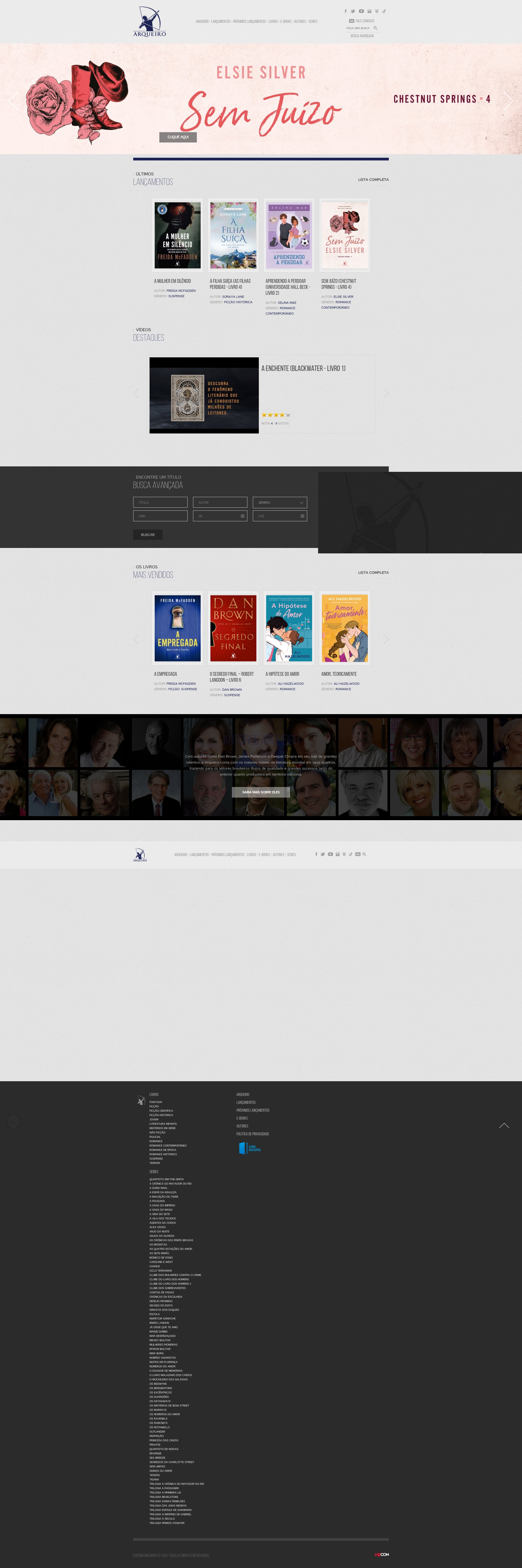
Task: Open Séries in the top menu
Action: [x=313, y=21]
